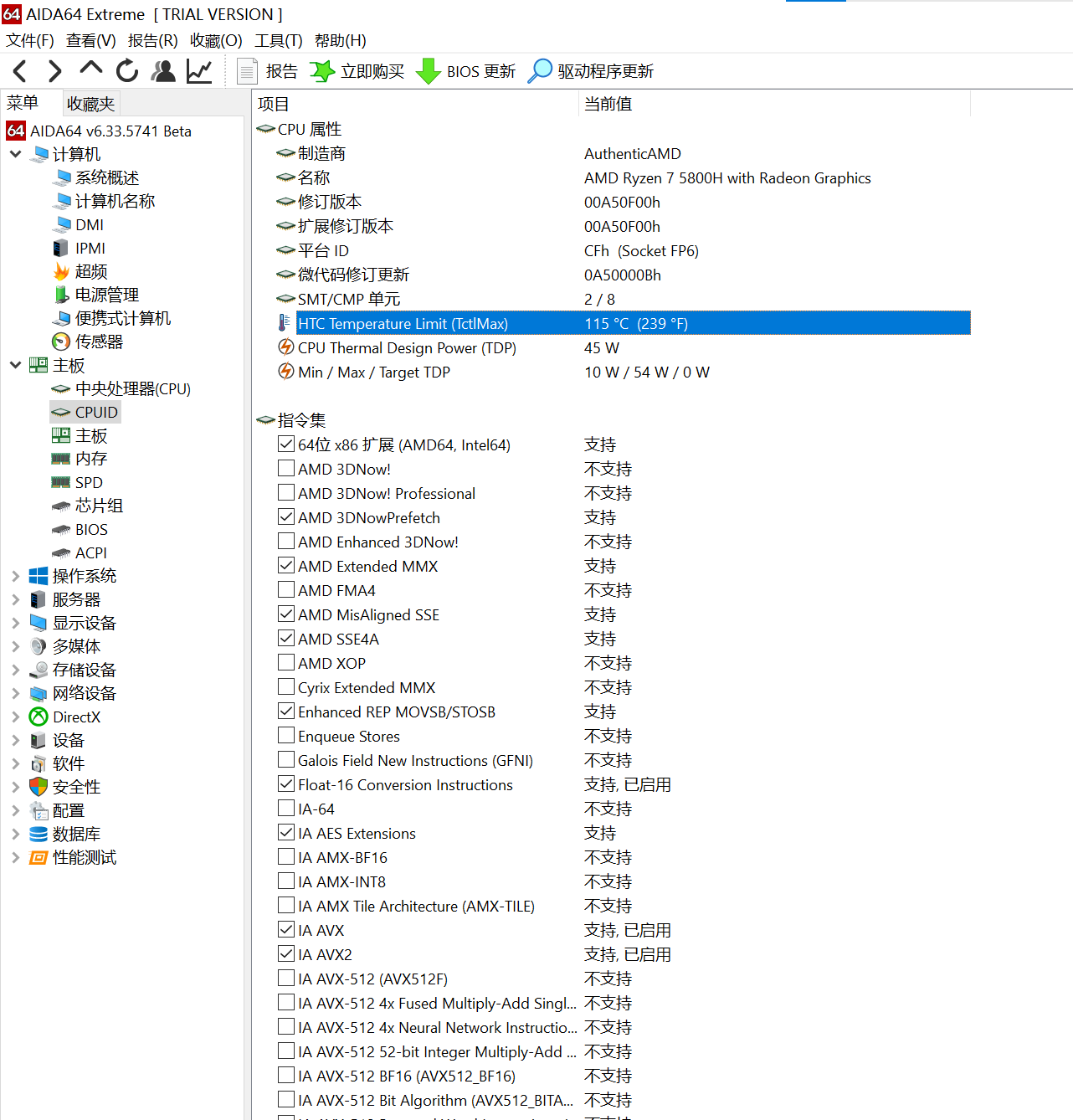Select 安全性 shield item in tree
Screen dimensions: 1073x1120
pyautogui.click(x=64, y=787)
